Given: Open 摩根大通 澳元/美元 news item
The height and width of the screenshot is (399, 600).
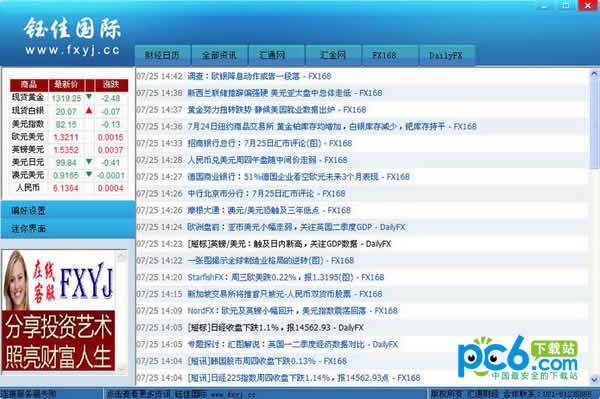Looking at the screenshot, I should pos(269,210).
